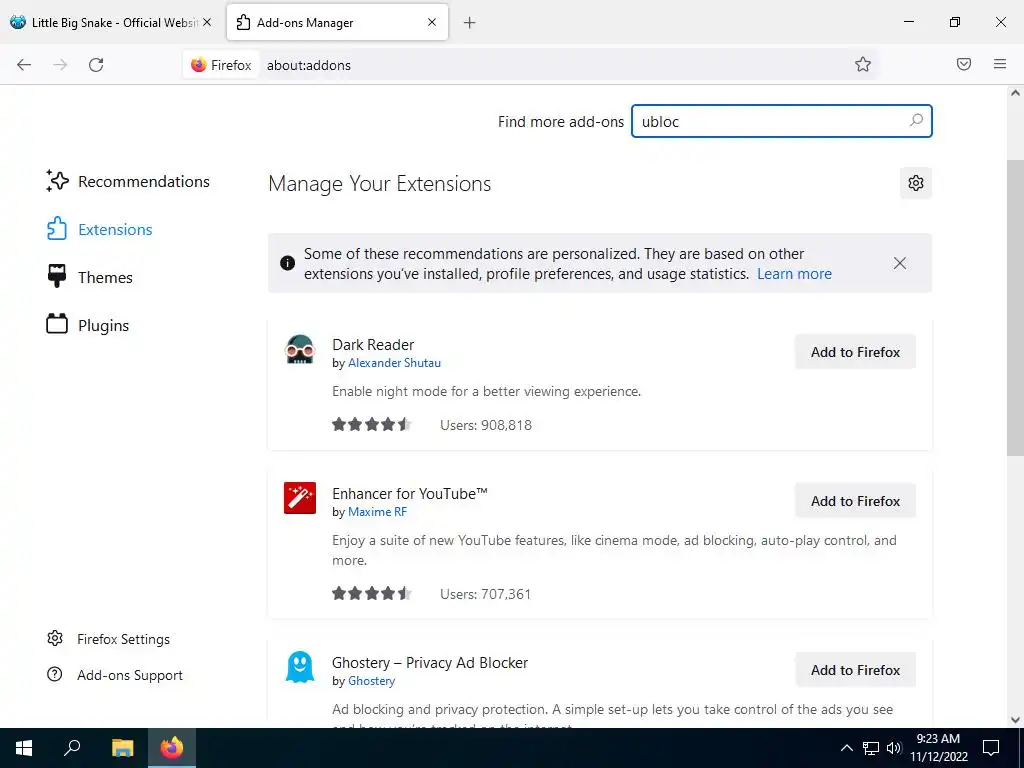The height and width of the screenshot is (768, 1024).
Task: Open the Add-ons Support link
Action: point(115,675)
